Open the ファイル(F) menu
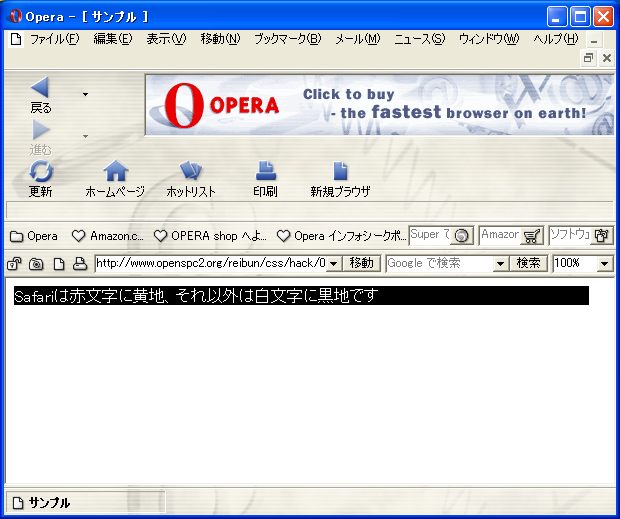This screenshot has height=519, width=620. [55, 39]
